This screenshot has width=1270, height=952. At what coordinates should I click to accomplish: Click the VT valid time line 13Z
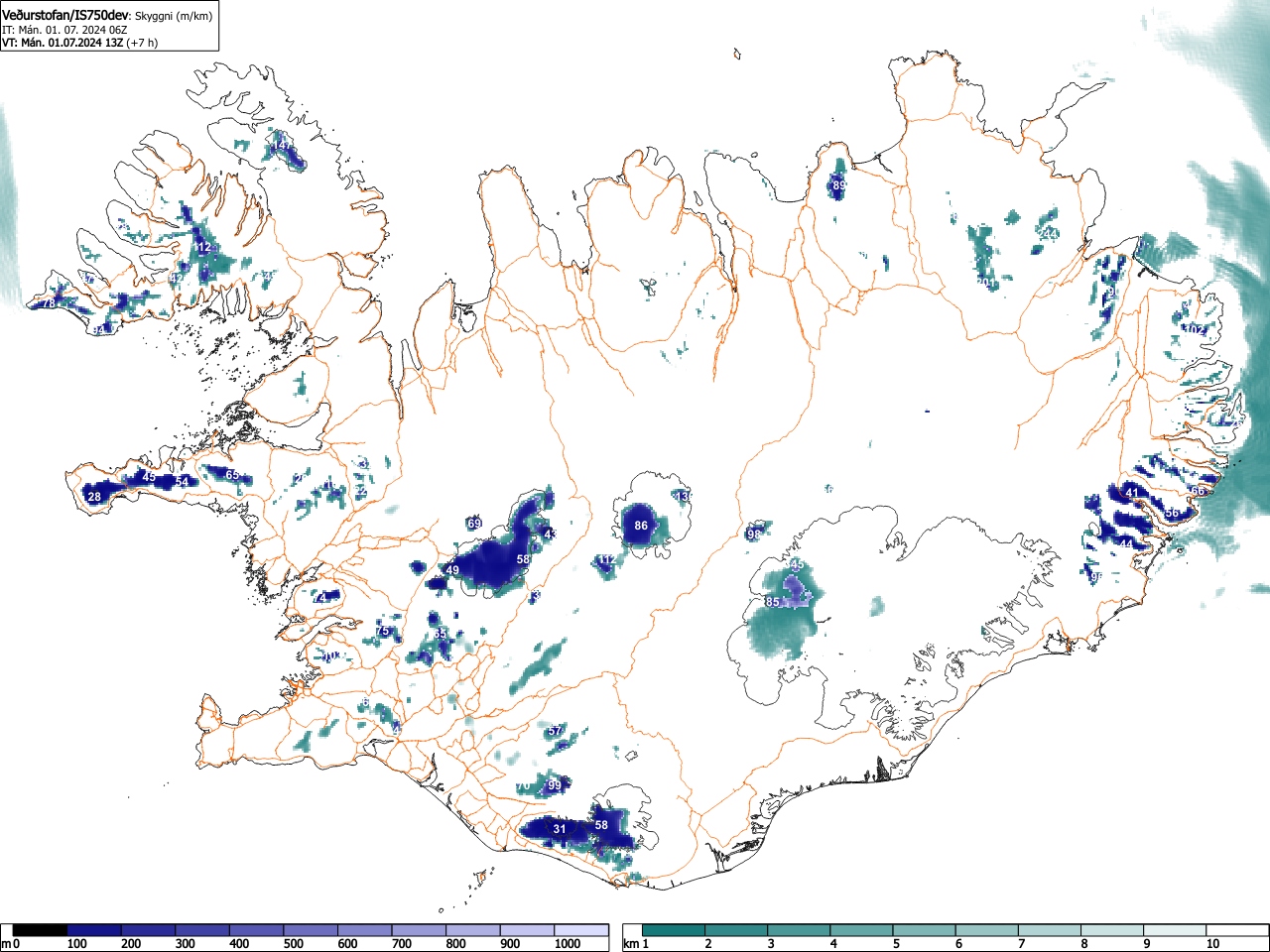click(x=79, y=43)
